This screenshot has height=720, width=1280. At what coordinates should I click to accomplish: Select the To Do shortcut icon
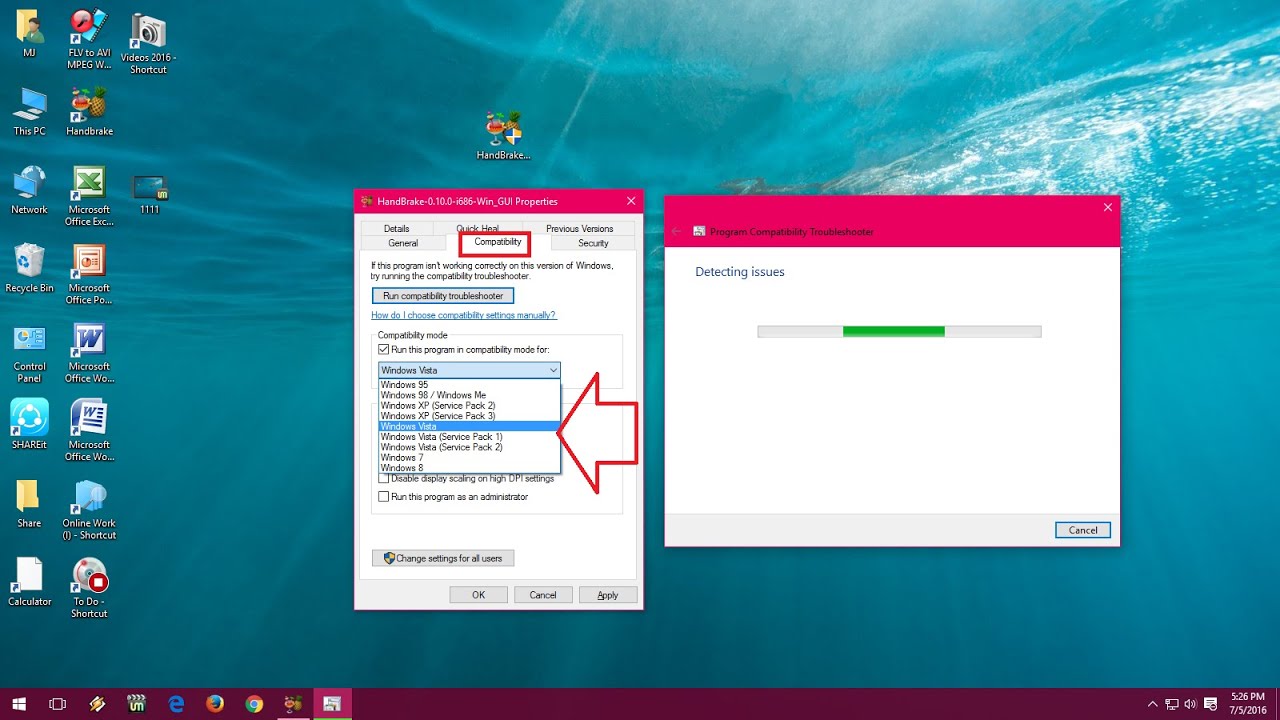pos(89,587)
